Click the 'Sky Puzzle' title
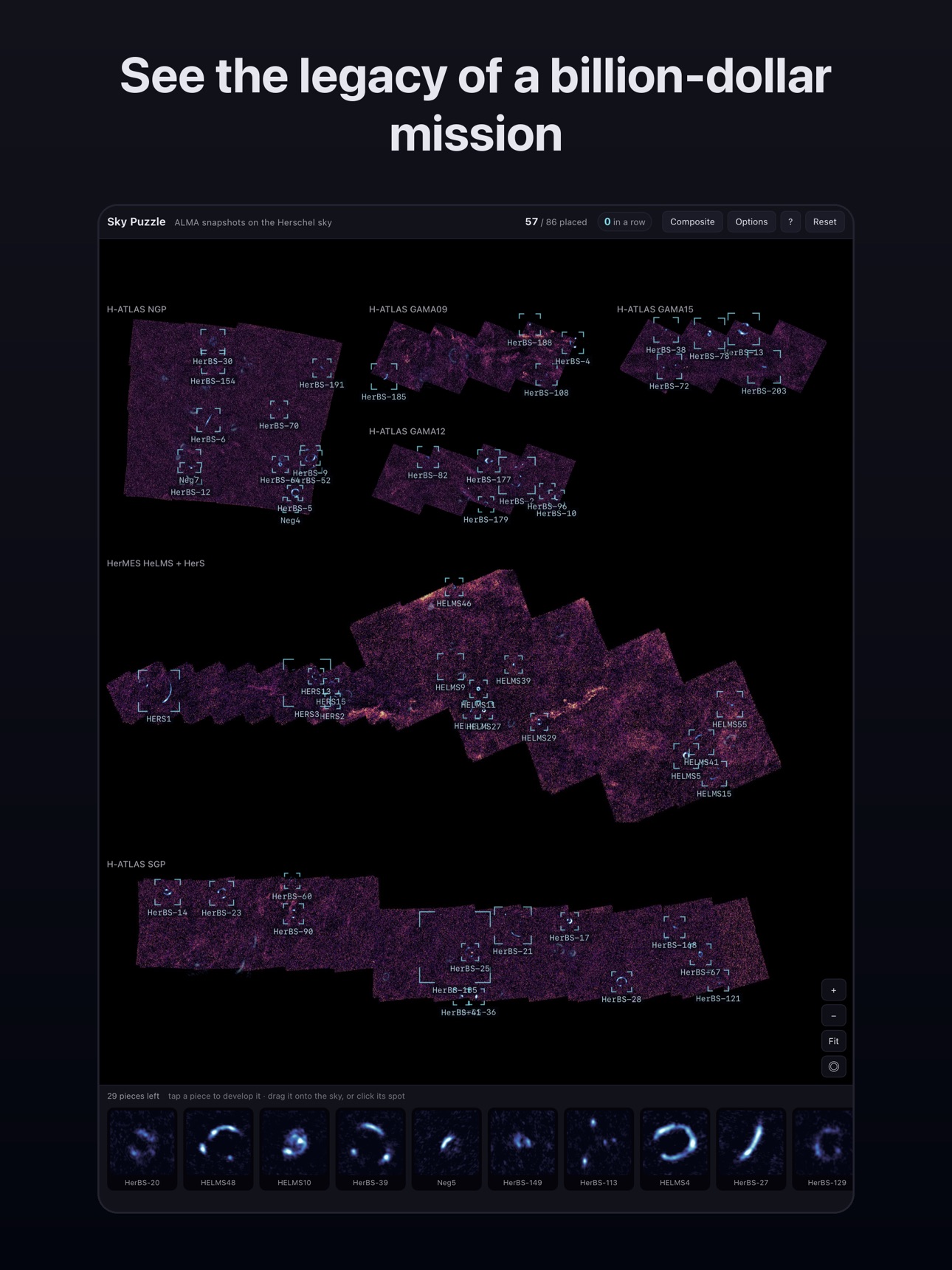 136,222
